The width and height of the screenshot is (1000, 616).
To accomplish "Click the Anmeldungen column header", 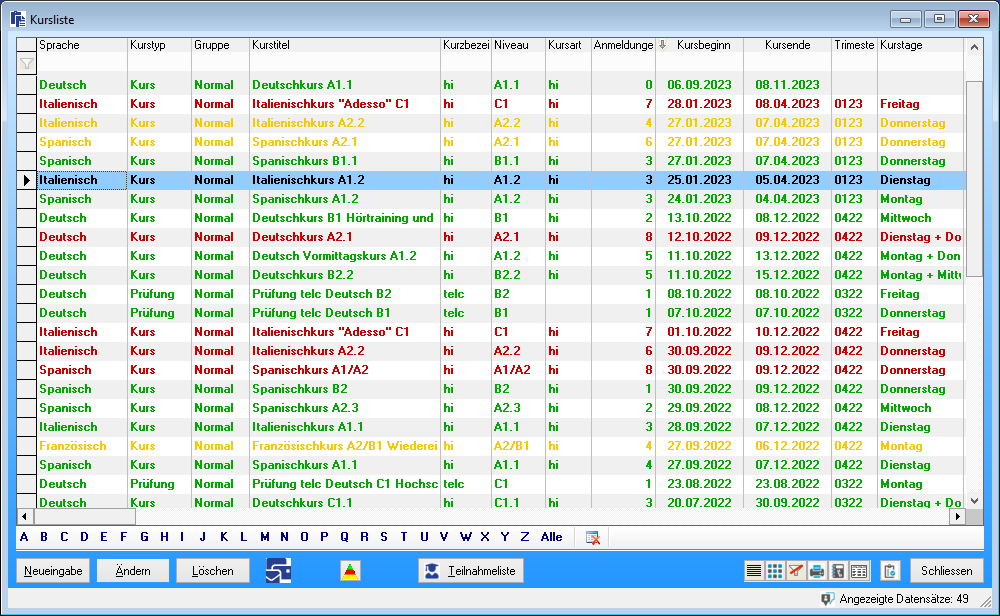I will coord(622,45).
